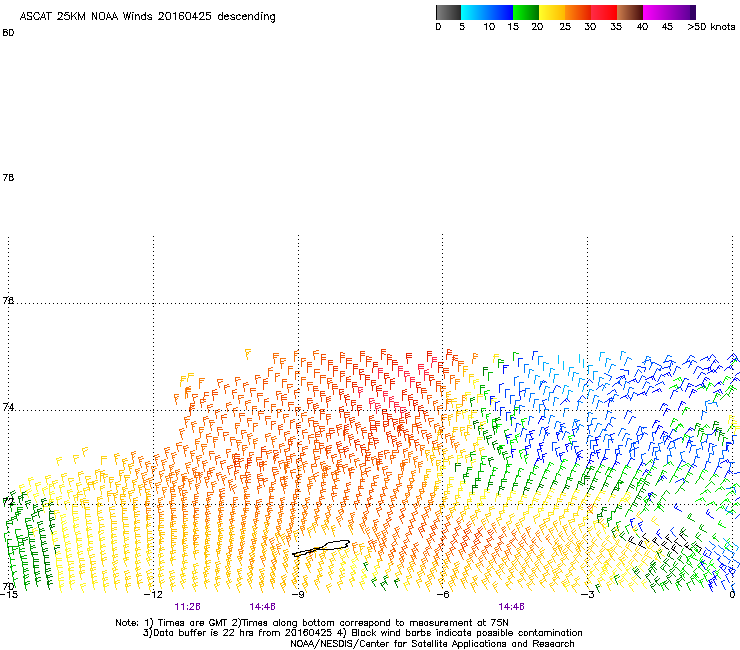Click the latitude label '76'

pyautogui.click(x=8, y=300)
